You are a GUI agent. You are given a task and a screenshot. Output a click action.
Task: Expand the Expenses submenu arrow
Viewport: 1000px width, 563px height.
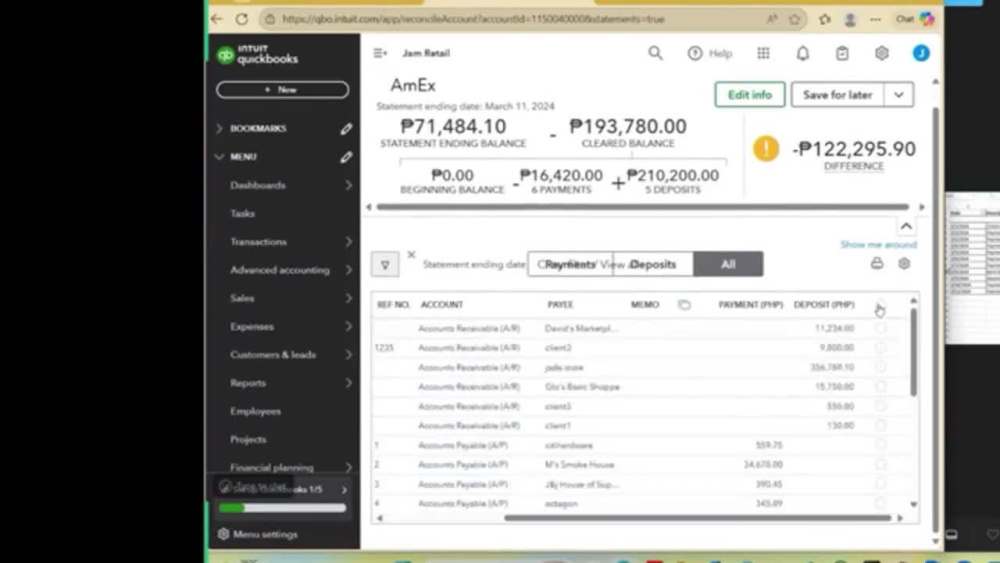point(348,326)
